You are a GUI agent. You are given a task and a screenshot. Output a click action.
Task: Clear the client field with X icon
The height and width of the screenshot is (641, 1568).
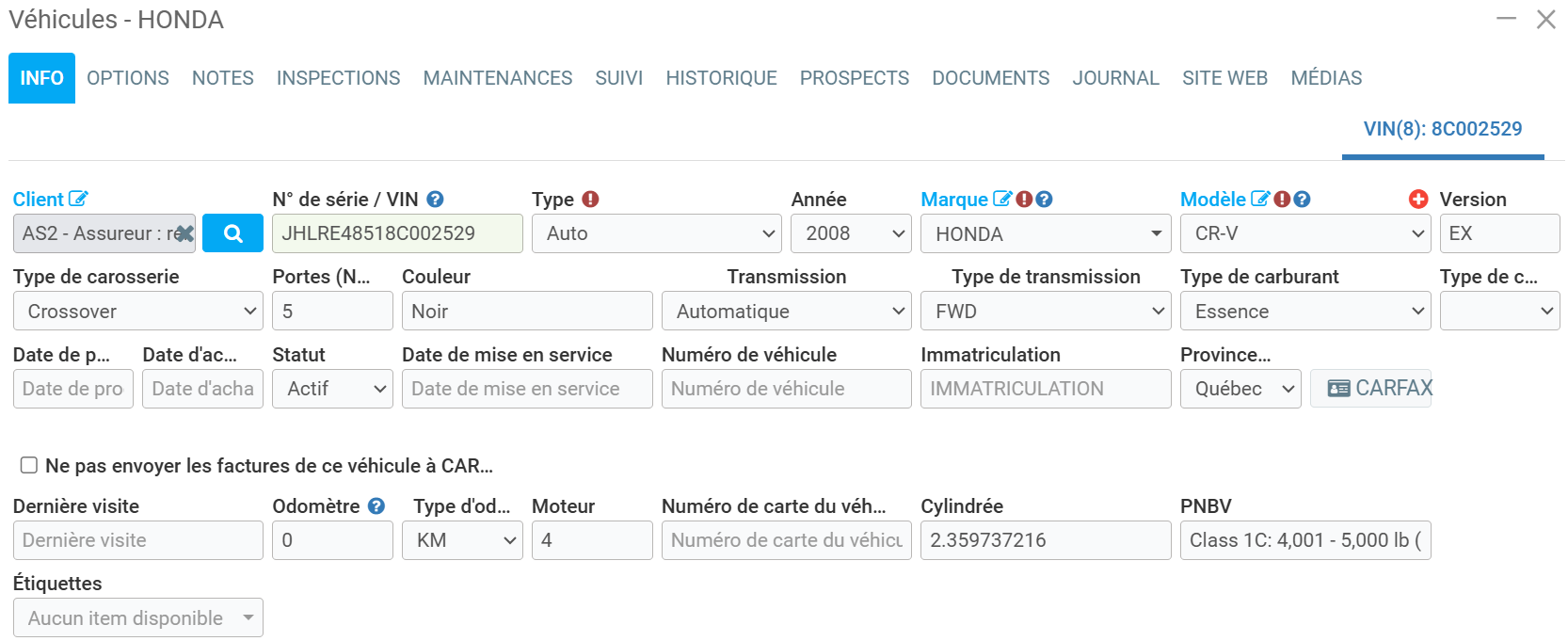tap(184, 233)
